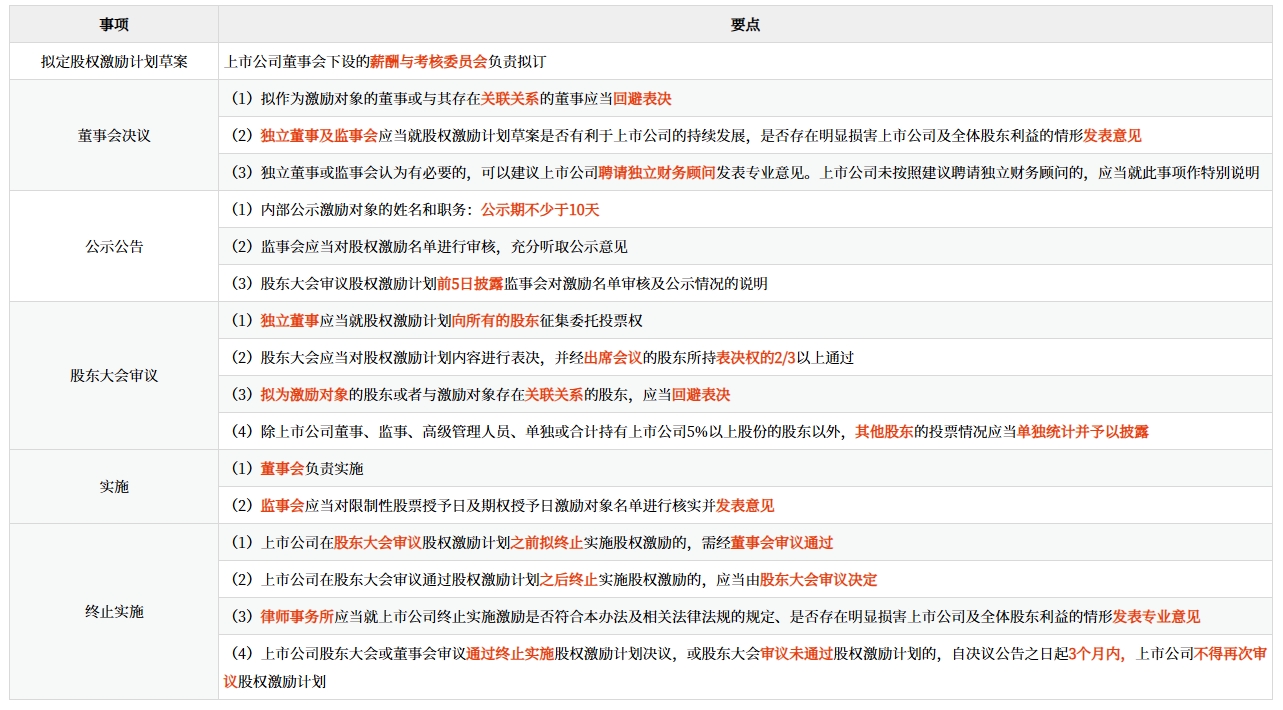This screenshot has width=1283, height=710.
Task: Click the 要点 column header
Action: click(x=747, y=24)
